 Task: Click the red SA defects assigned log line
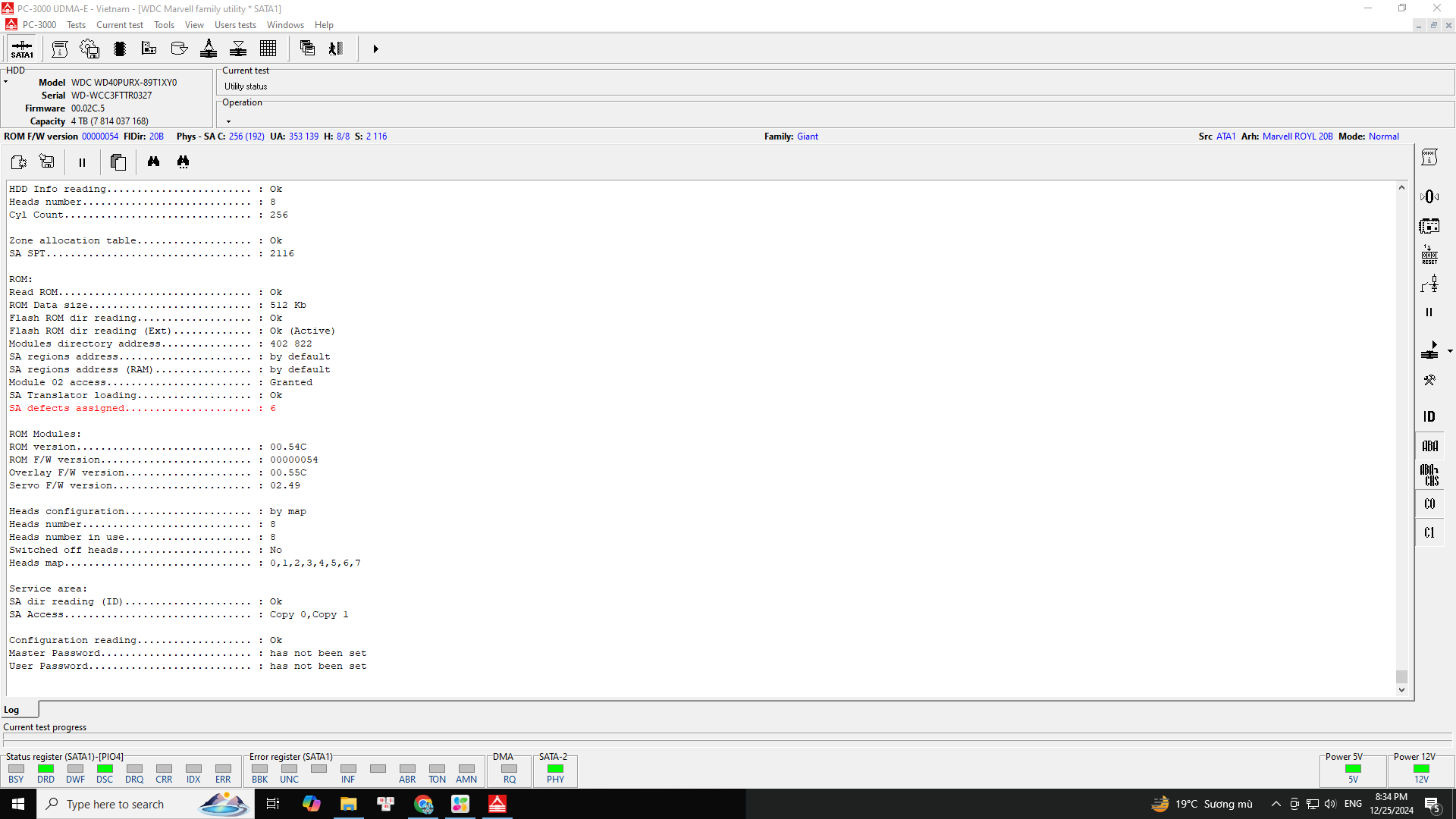143,408
